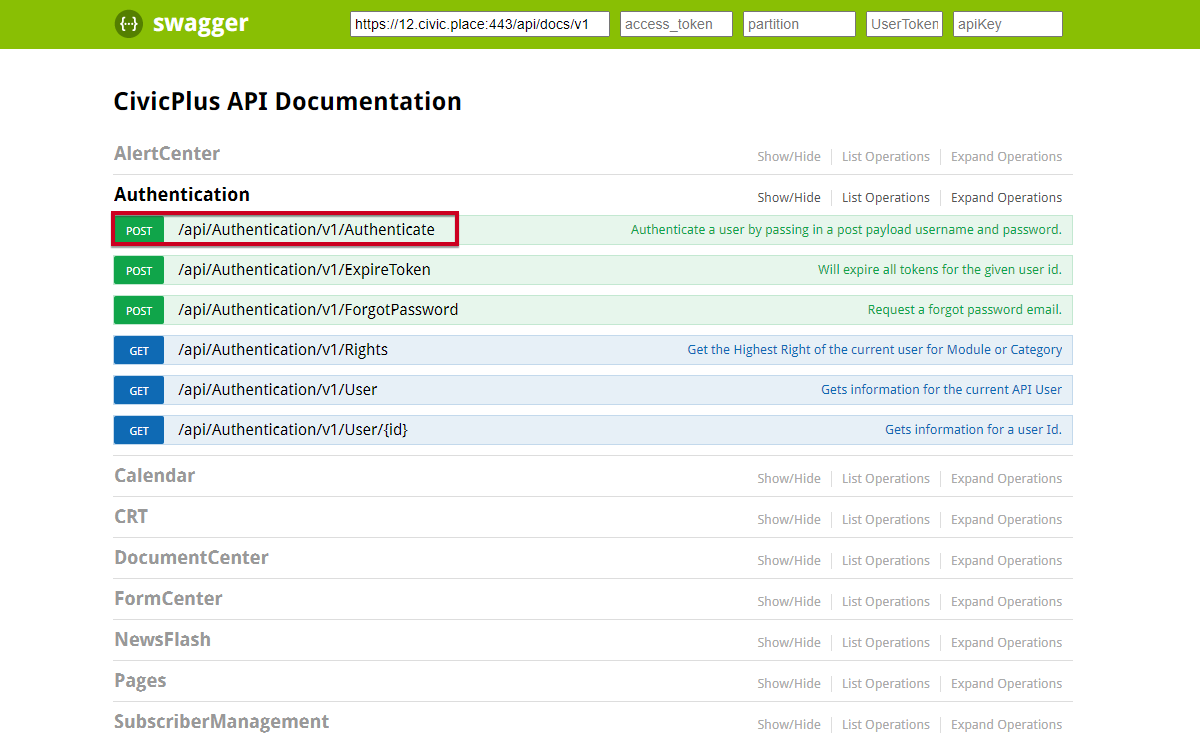The image size is (1200, 748).
Task: Expand the CRT section heading
Action: coord(131,517)
